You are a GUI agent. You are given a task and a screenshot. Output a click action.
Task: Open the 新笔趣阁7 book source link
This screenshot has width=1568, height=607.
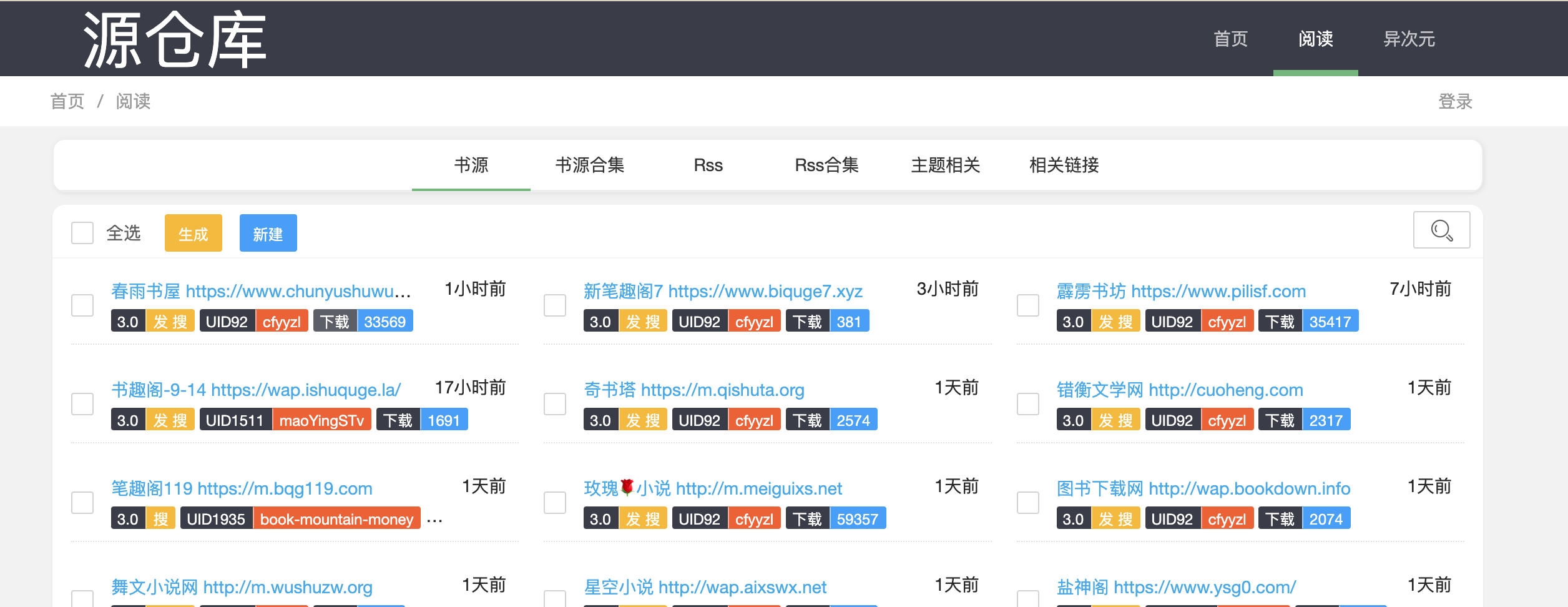pyautogui.click(x=723, y=291)
